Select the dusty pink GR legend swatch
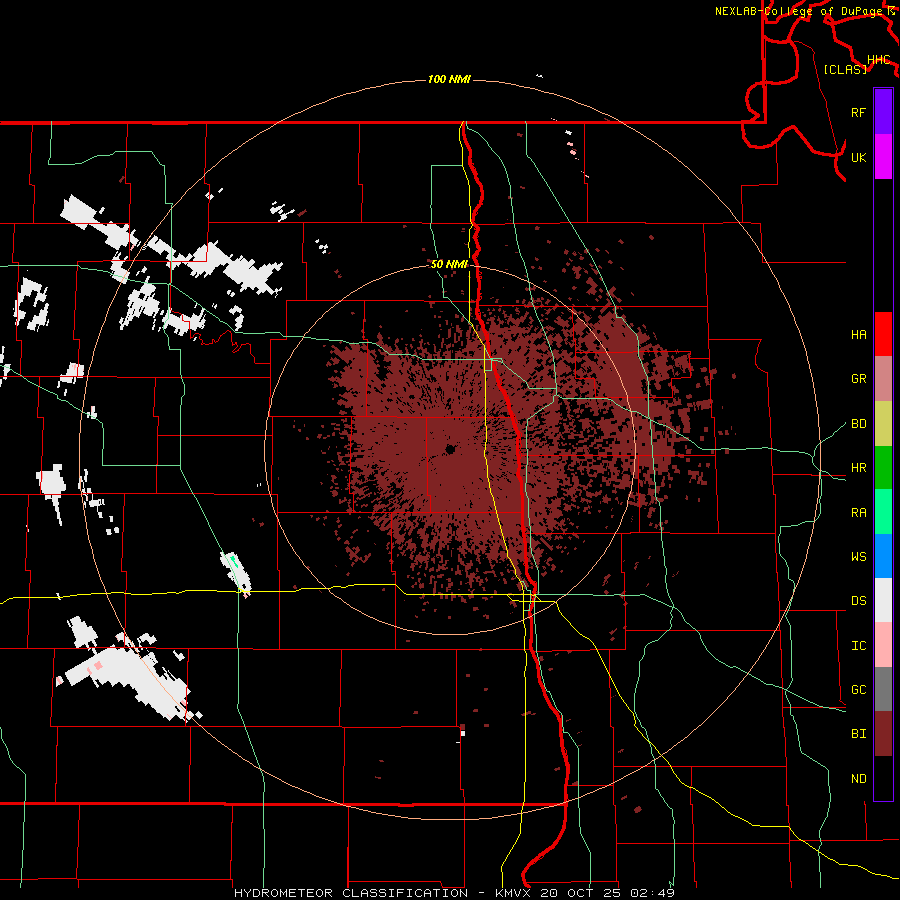Screen dimensions: 900x900 click(883, 378)
